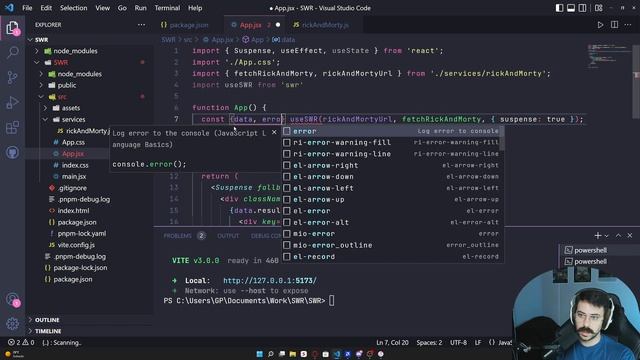Select the 'ri-error-warning-line' suggestion
Screen dimensions: 640x360
tap(392, 154)
